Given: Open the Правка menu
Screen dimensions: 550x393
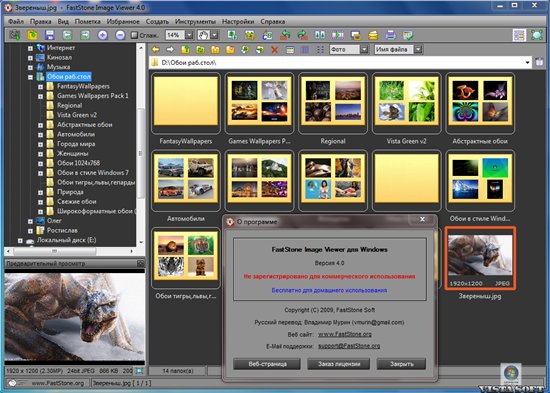Looking at the screenshot, I should [41, 21].
